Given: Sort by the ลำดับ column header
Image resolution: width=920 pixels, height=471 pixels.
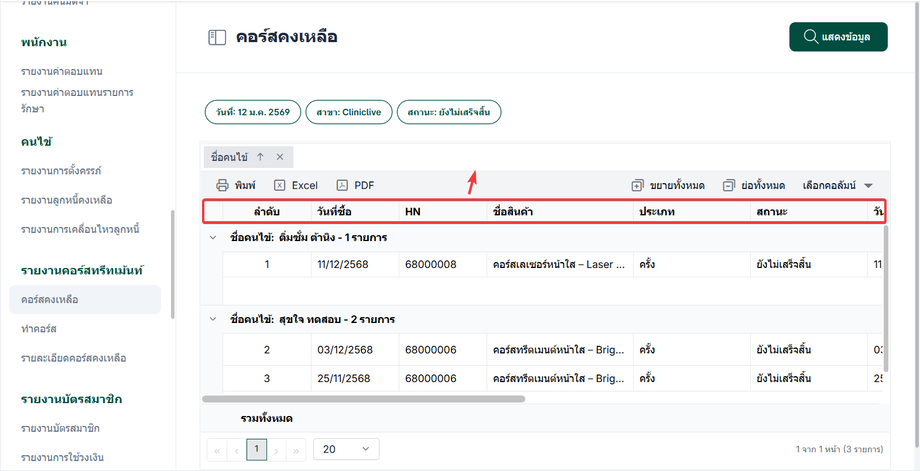Looking at the screenshot, I should click(266, 212).
